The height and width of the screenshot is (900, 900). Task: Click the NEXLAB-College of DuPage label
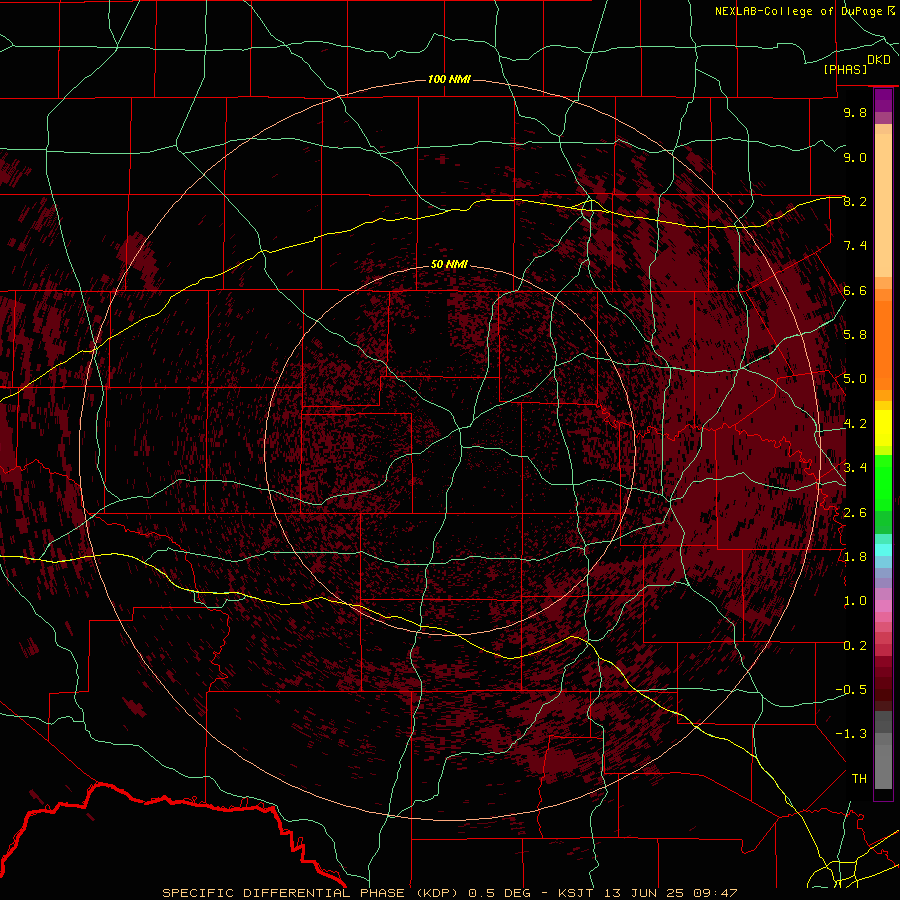798,11
